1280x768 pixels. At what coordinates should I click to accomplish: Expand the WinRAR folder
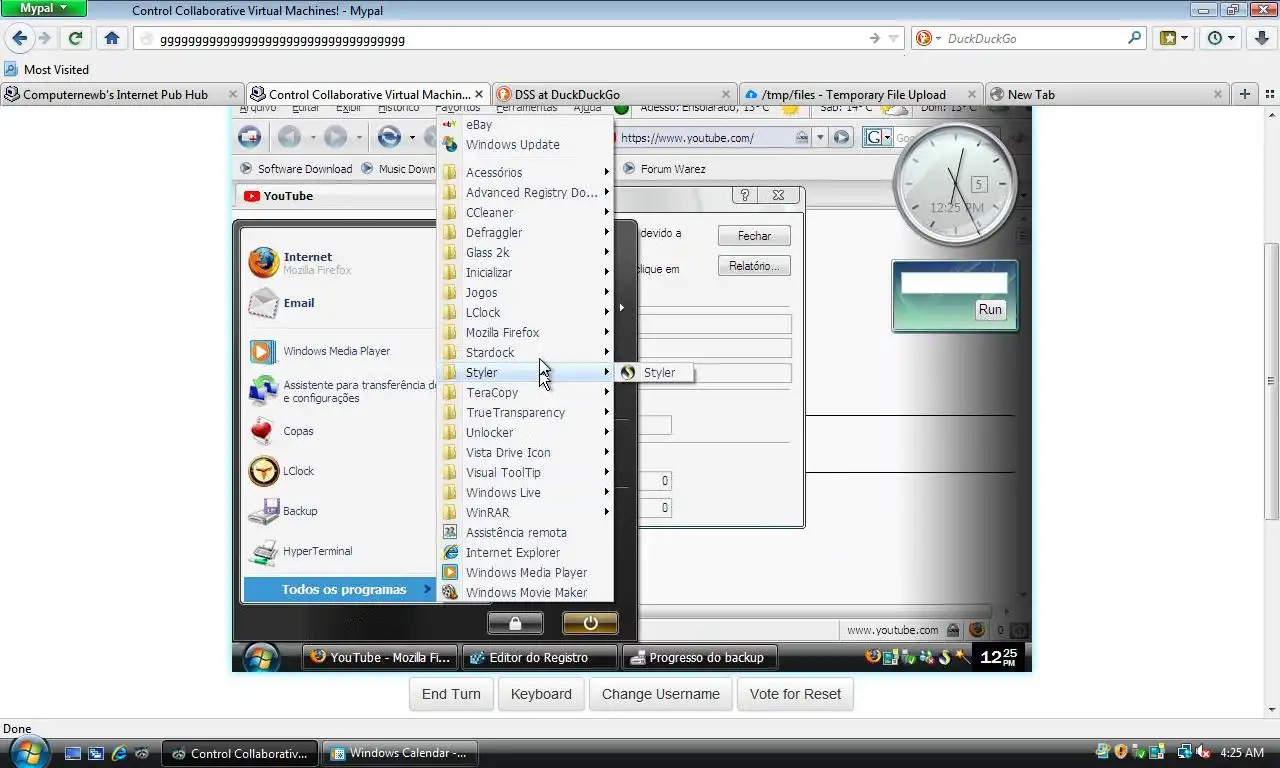pyautogui.click(x=525, y=513)
